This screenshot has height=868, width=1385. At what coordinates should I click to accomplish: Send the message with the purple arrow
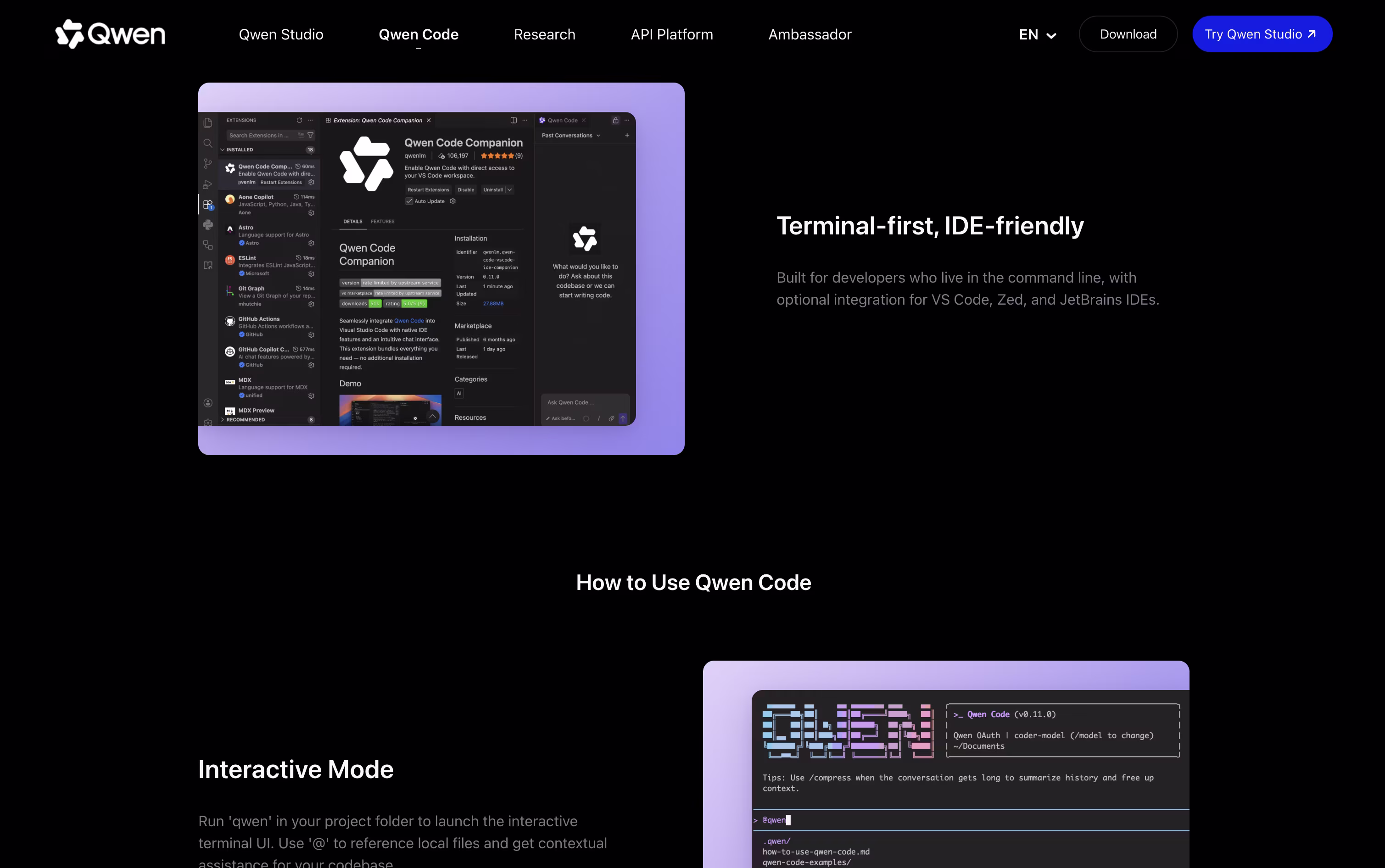pyautogui.click(x=623, y=418)
